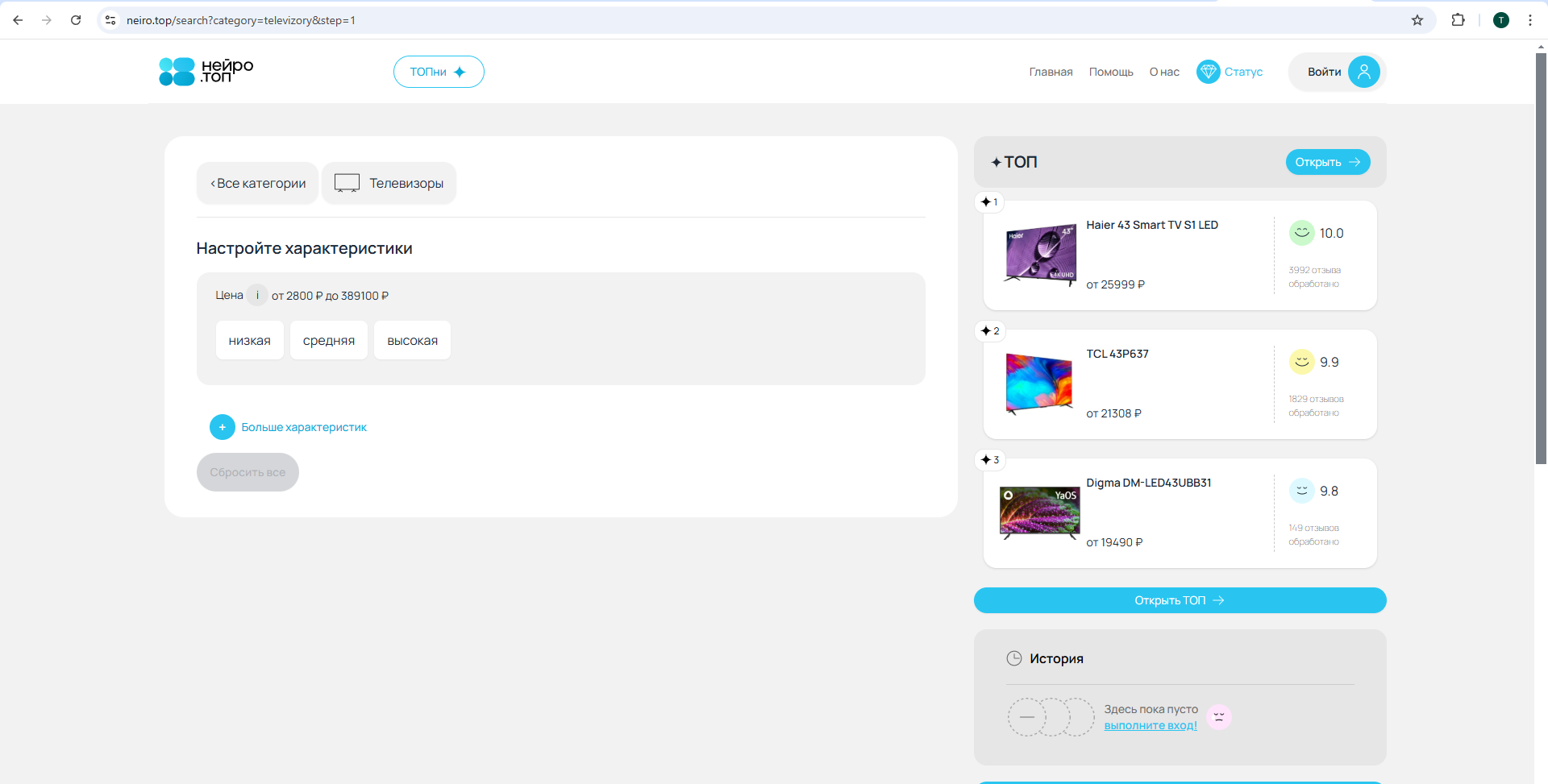
Task: Open the Помощь nav item
Action: pyautogui.click(x=1111, y=72)
